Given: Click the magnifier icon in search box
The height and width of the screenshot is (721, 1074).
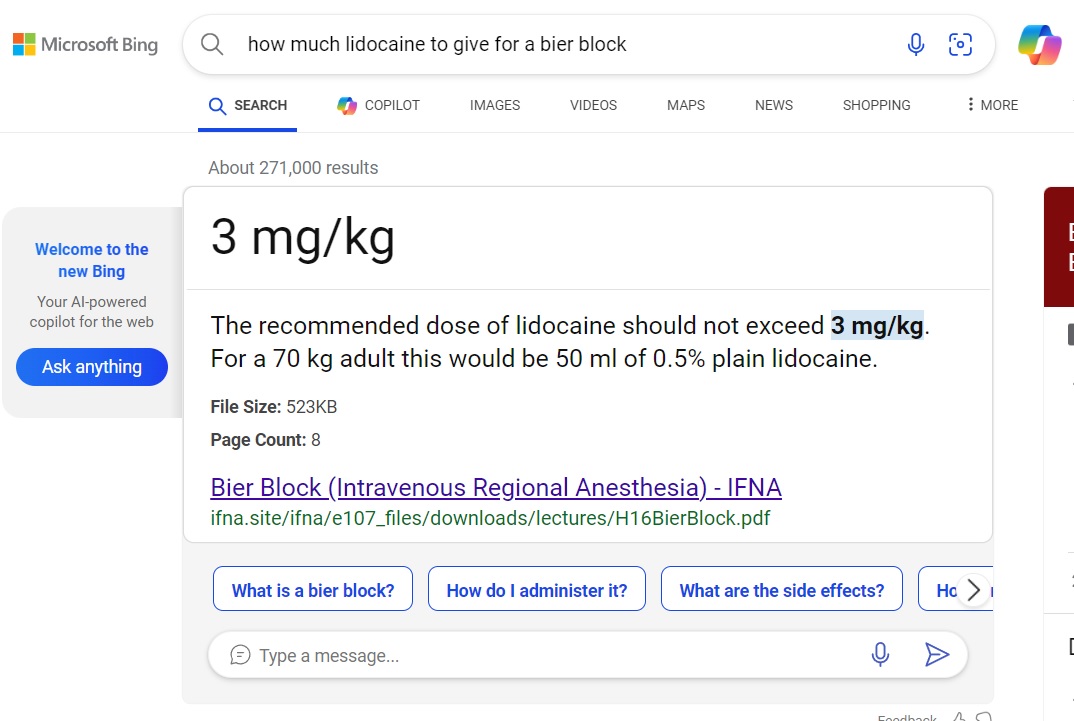Looking at the screenshot, I should [x=212, y=44].
